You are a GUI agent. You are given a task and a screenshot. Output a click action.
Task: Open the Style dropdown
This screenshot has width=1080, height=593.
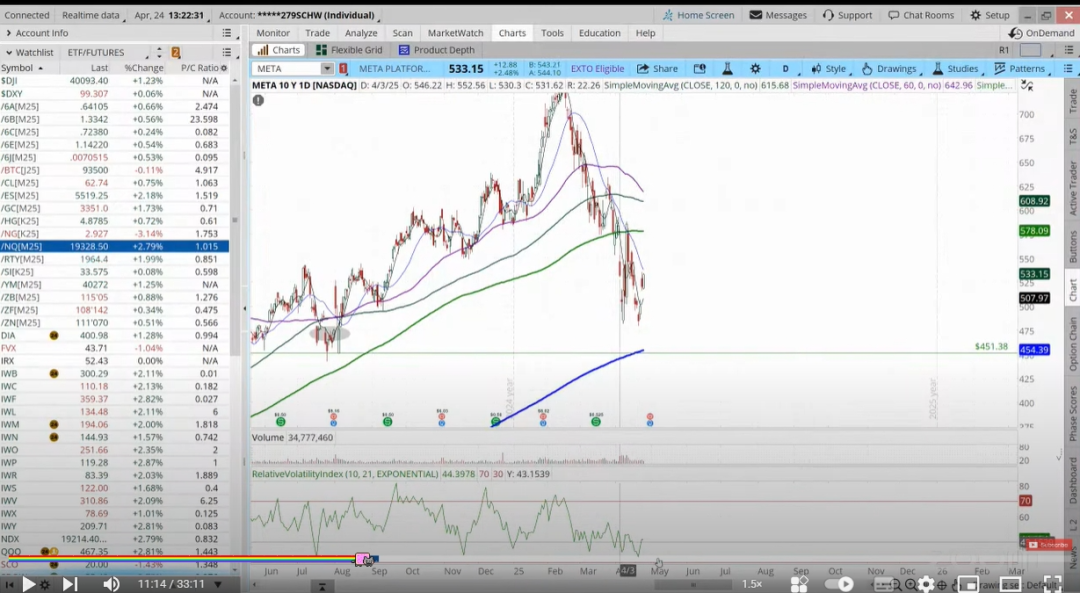pos(829,68)
